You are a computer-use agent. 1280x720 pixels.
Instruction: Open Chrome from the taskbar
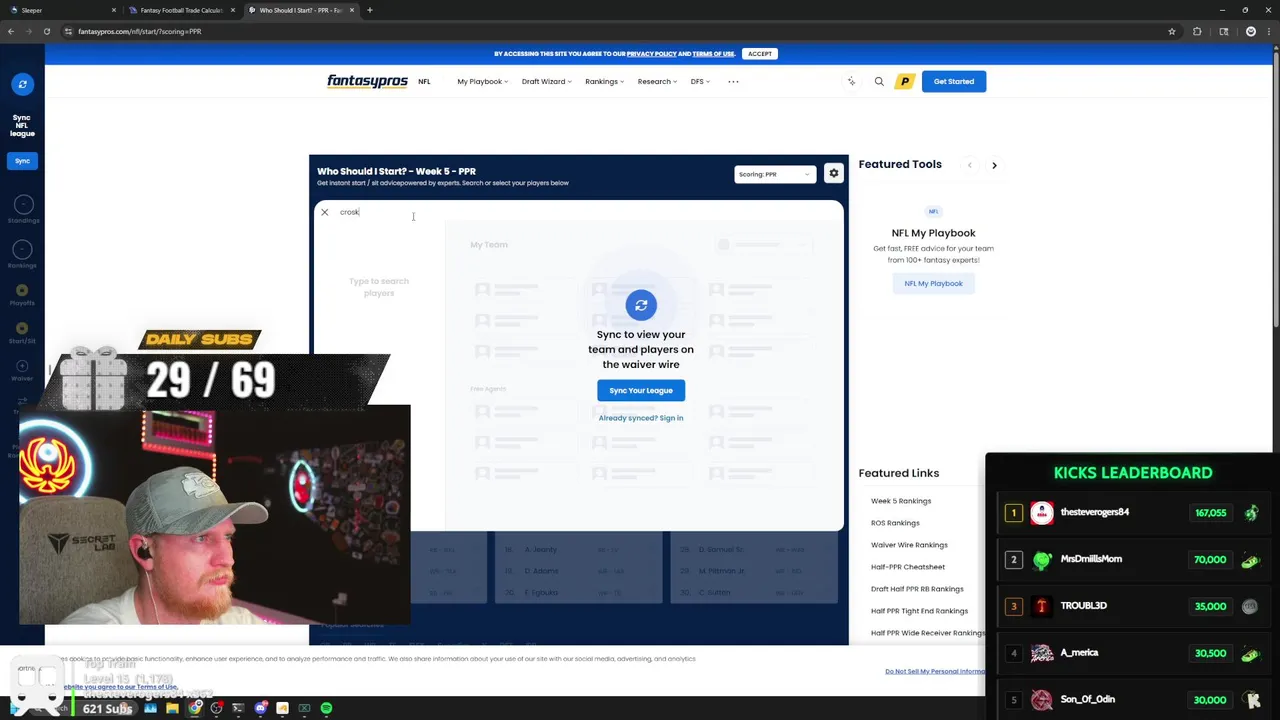(x=194, y=708)
